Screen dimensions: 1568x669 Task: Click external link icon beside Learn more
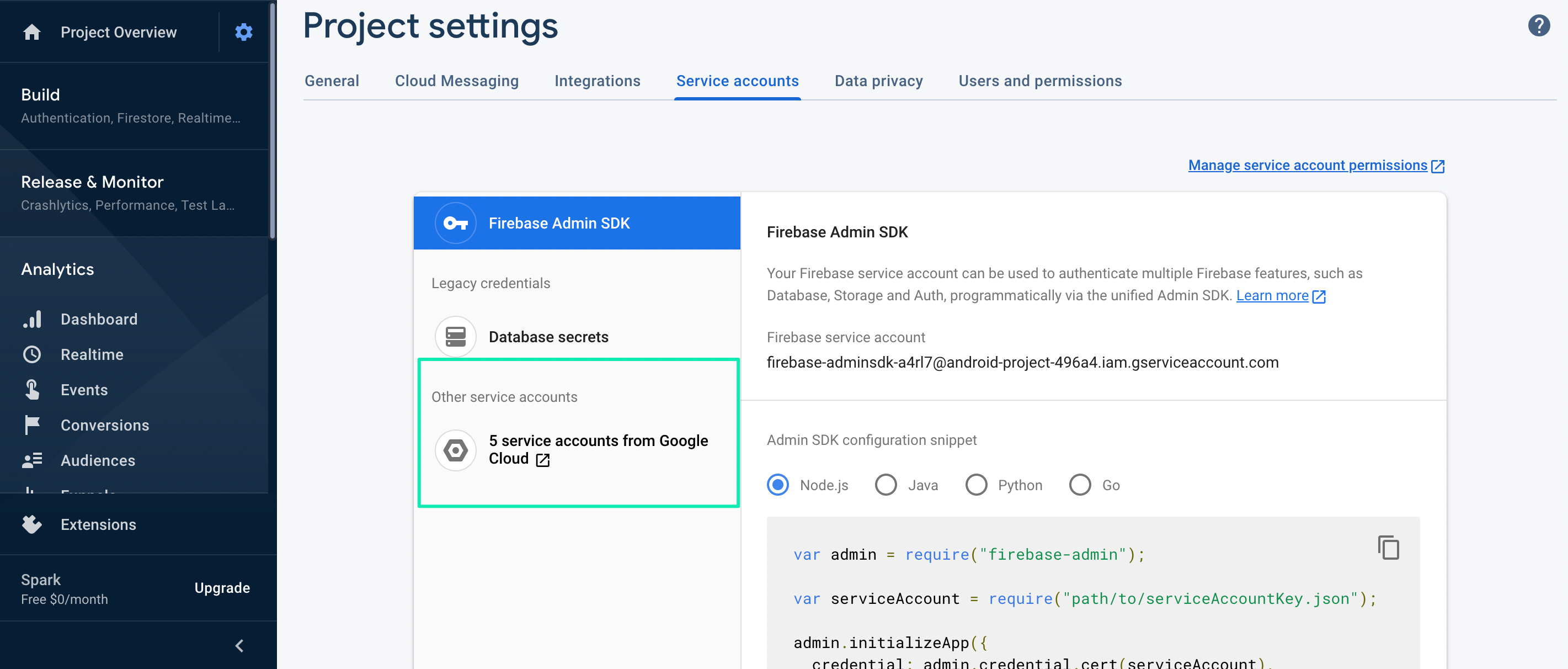click(1319, 296)
